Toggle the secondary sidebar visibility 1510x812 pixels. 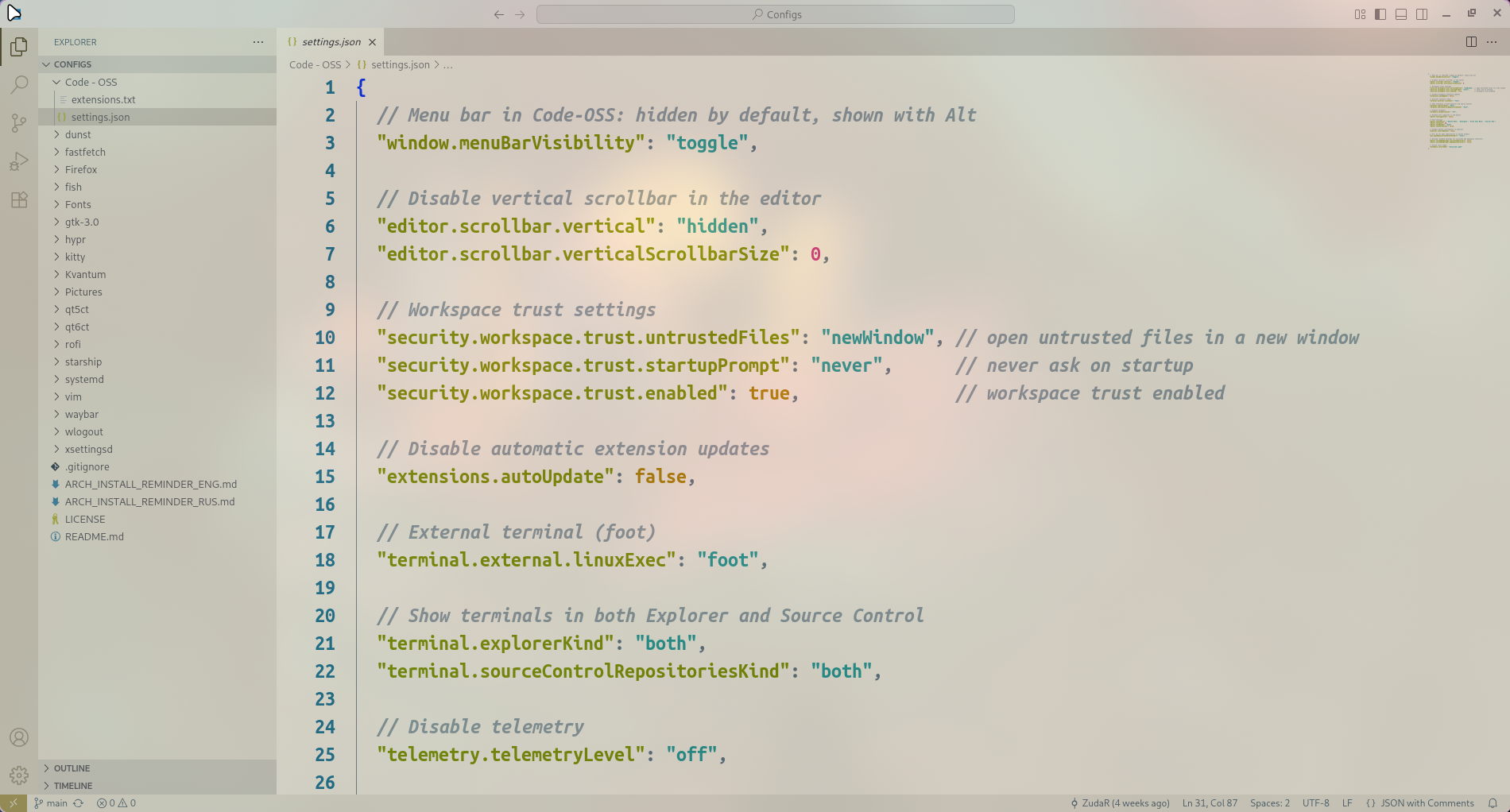1421,14
